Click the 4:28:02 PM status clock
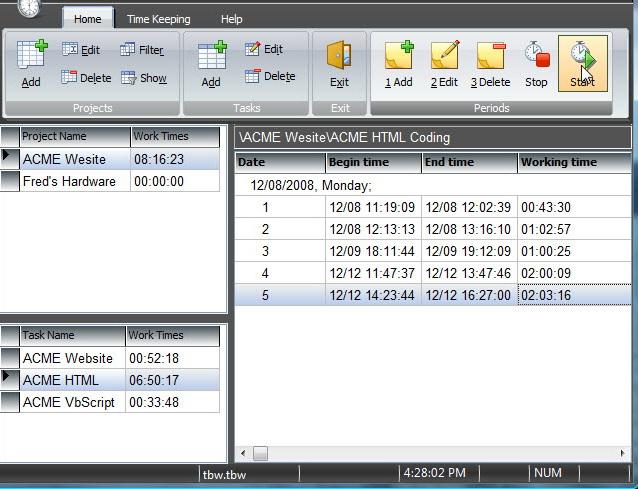This screenshot has height=489, width=638. [435, 473]
